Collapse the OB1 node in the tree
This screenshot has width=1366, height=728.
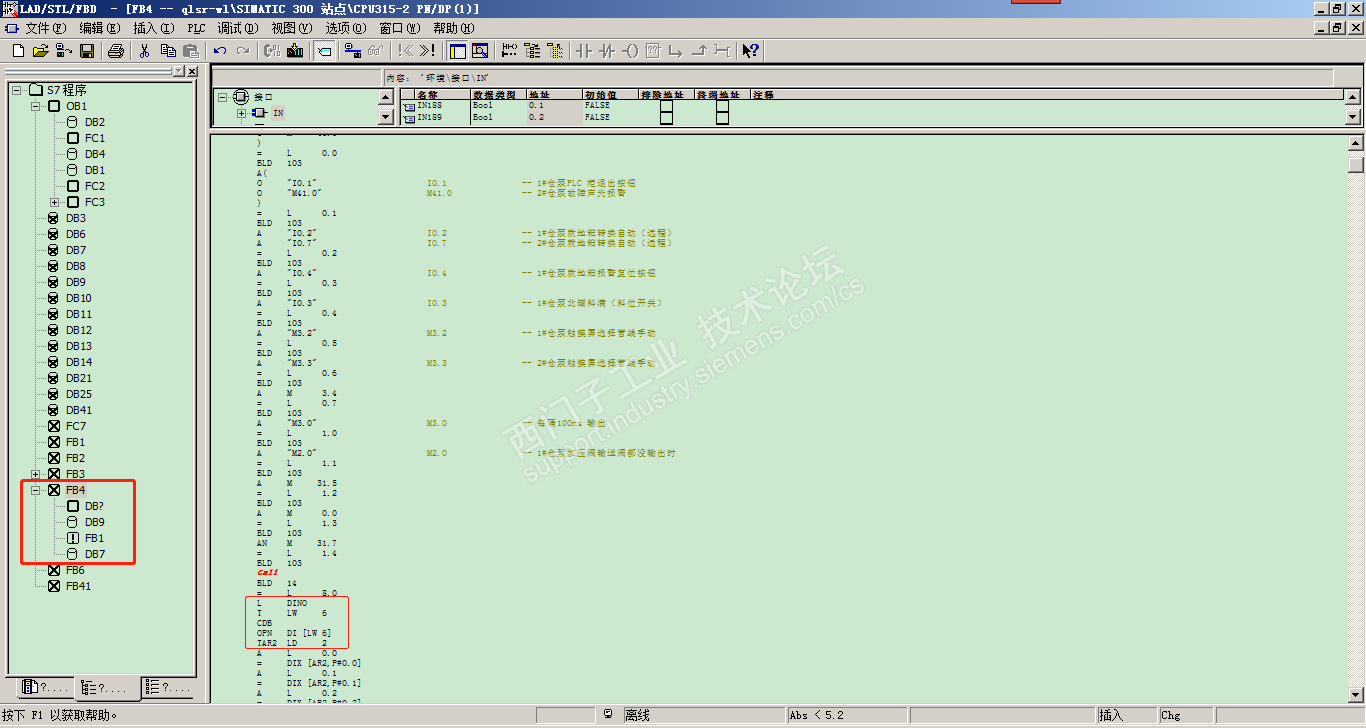pyautogui.click(x=36, y=106)
